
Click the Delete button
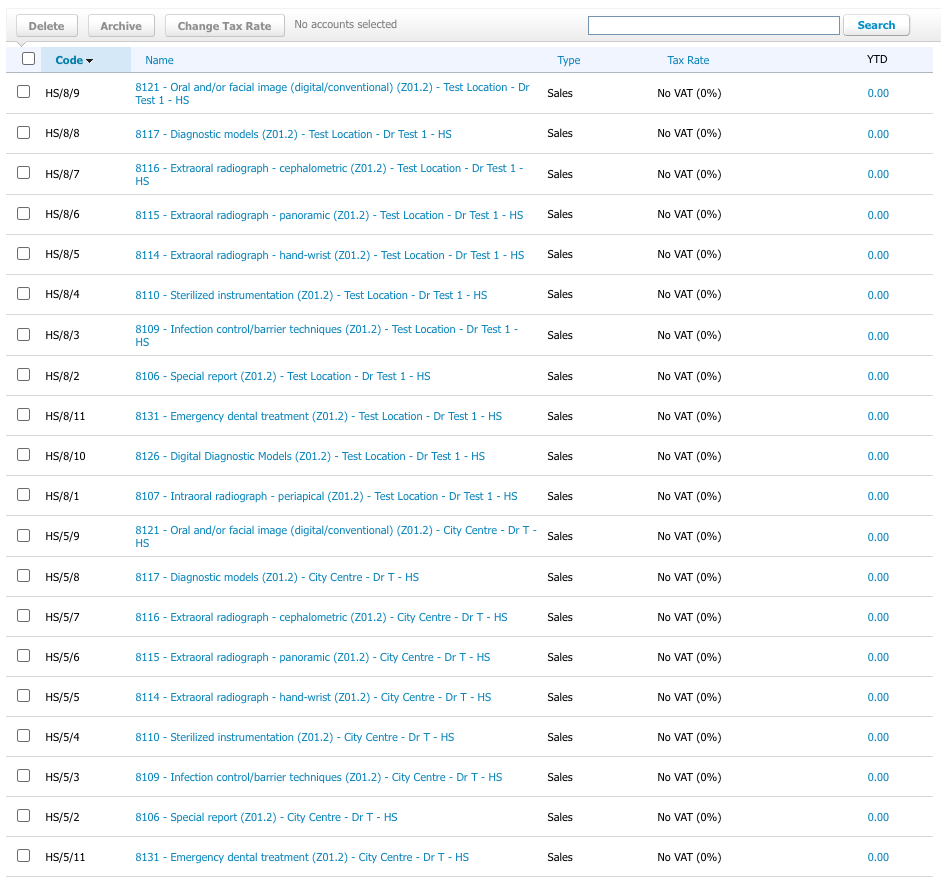(46, 25)
